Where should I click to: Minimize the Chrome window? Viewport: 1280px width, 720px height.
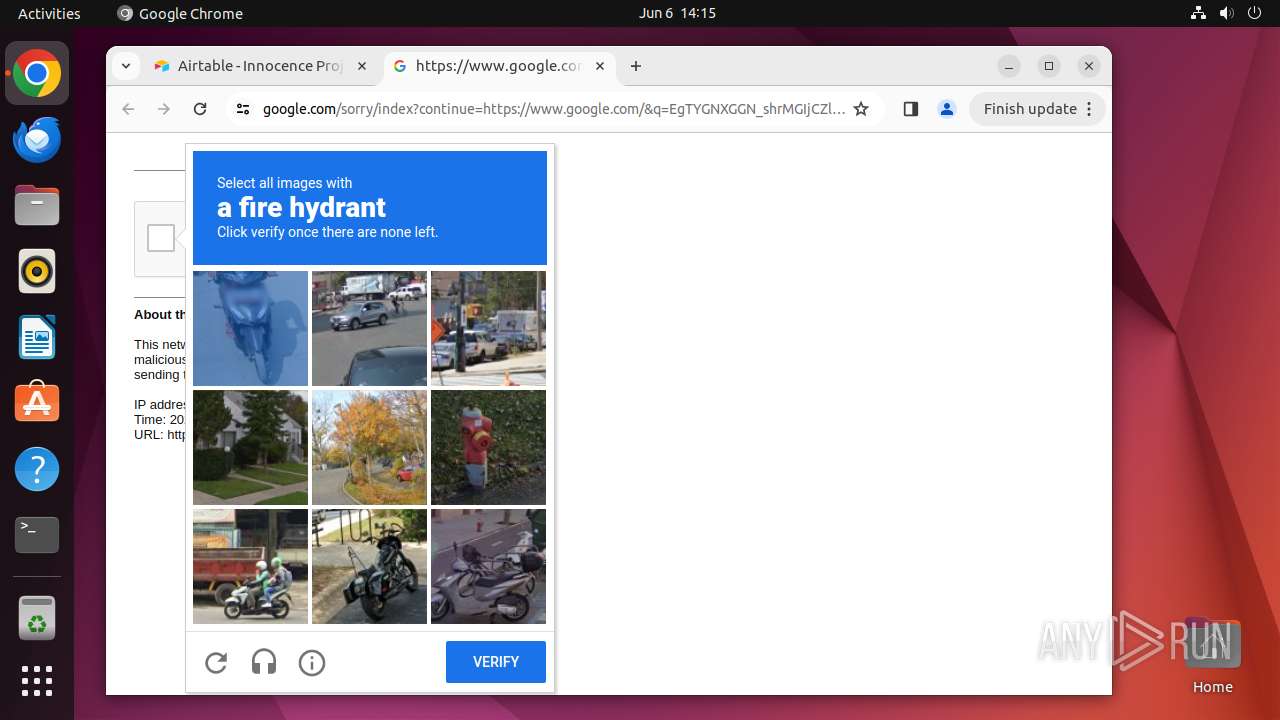pyautogui.click(x=1009, y=66)
